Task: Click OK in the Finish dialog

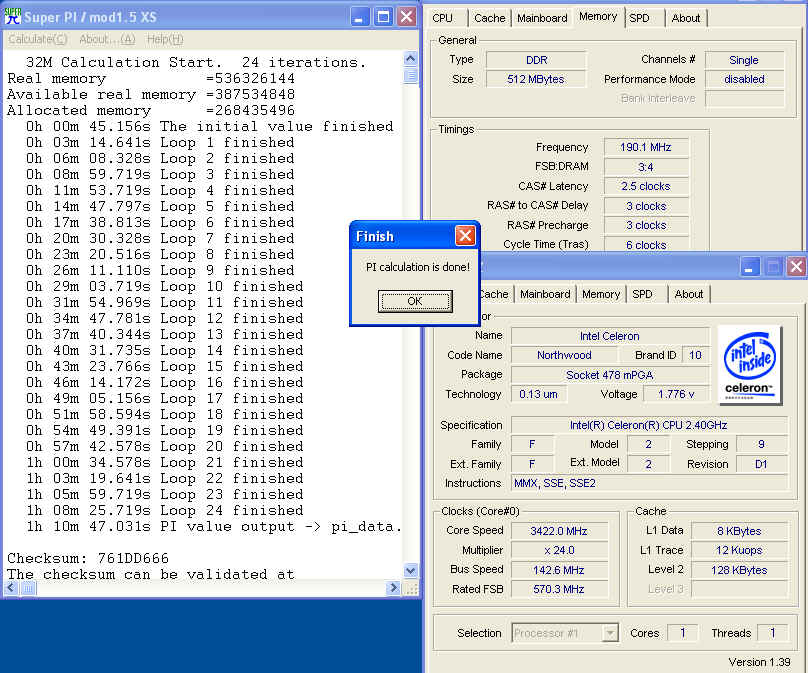Action: tap(415, 301)
